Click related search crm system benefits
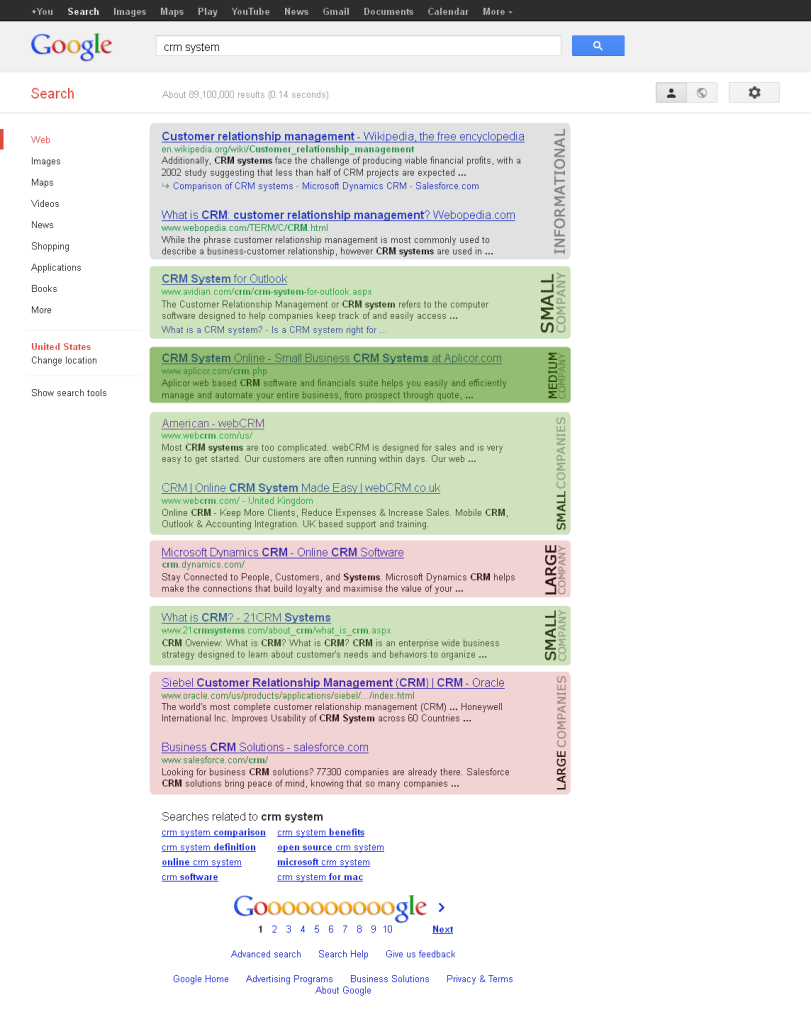 click(321, 833)
